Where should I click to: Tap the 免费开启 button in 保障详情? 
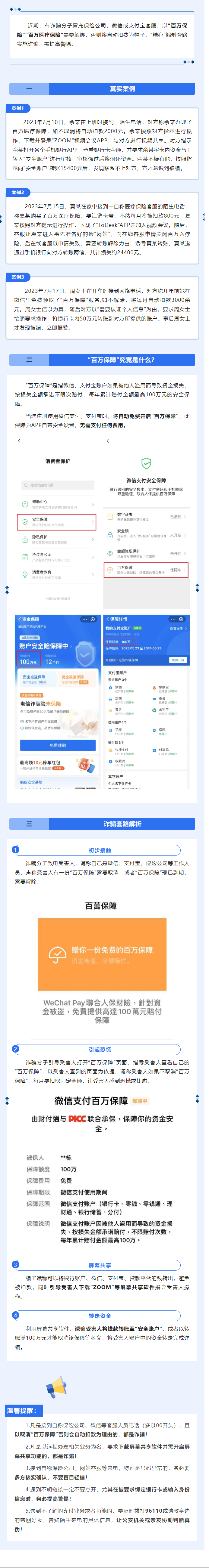(177, 660)
